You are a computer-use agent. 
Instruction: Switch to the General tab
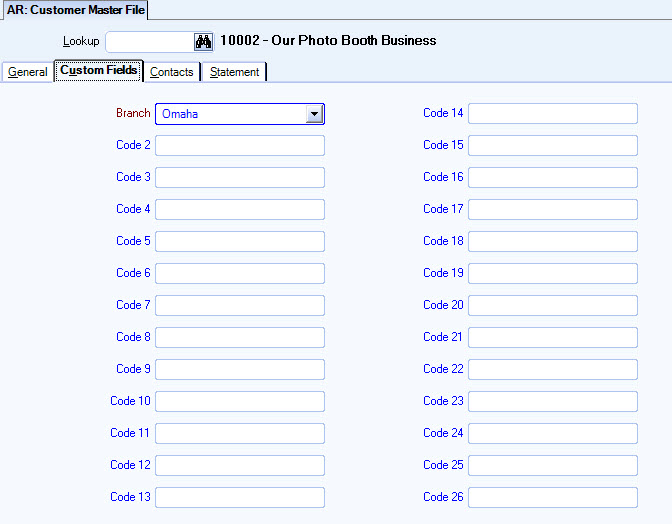click(28, 72)
